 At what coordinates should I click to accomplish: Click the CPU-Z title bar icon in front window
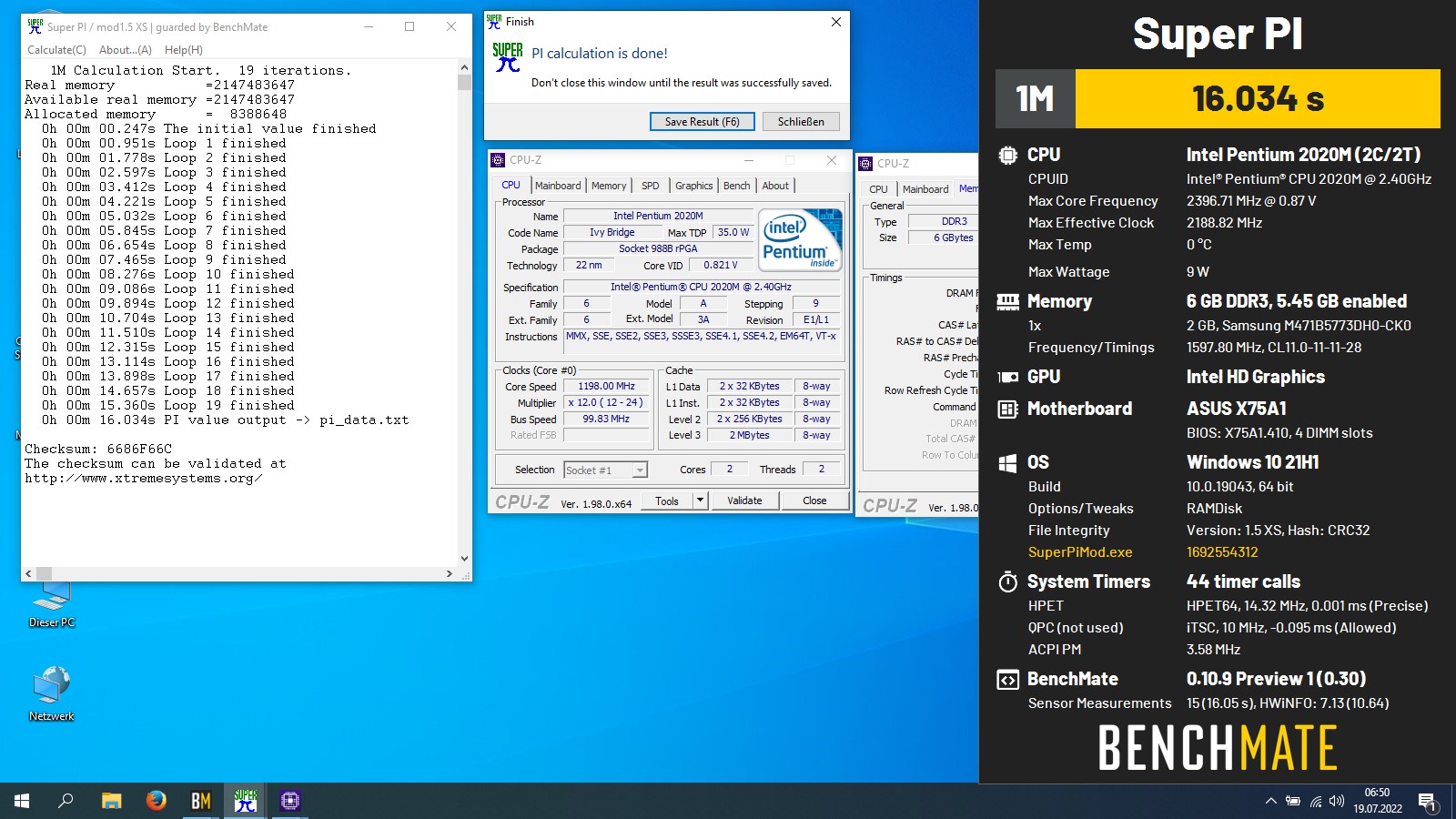[x=498, y=160]
